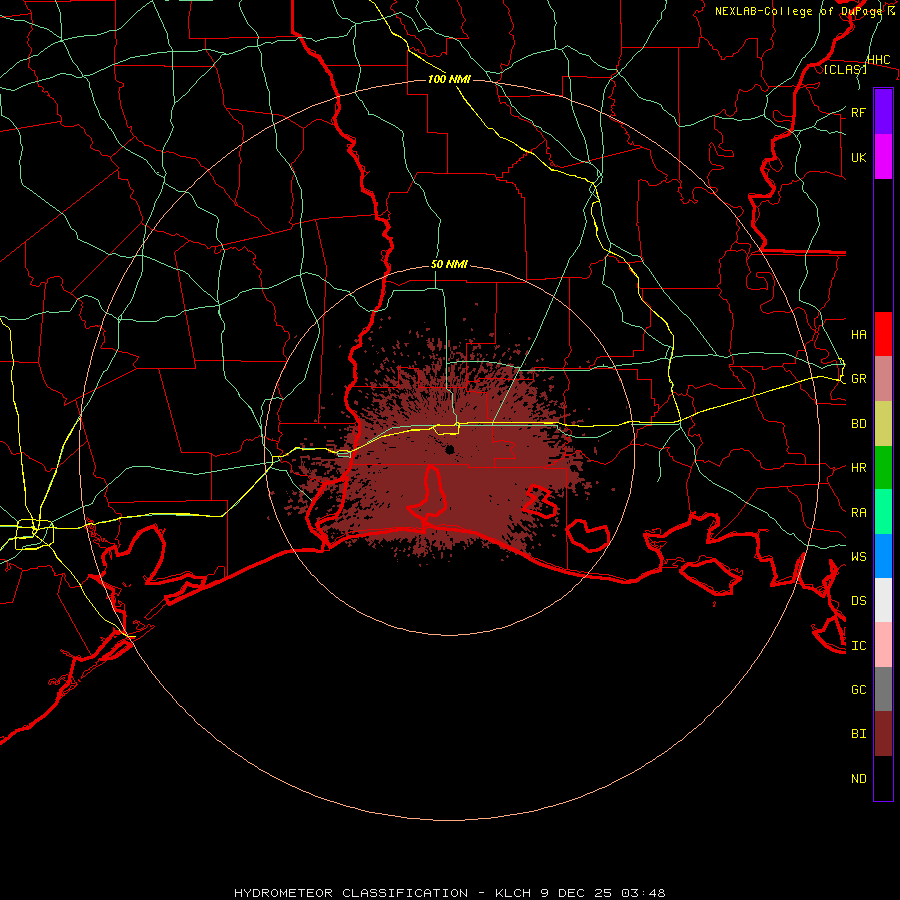Click the GR pink-brown legend swatch
The image size is (900, 900).
point(883,379)
